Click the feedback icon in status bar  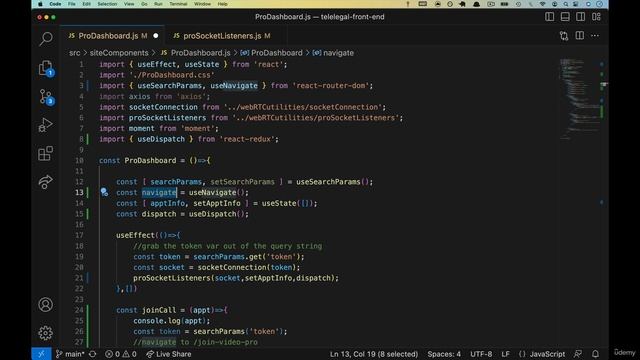point(578,354)
